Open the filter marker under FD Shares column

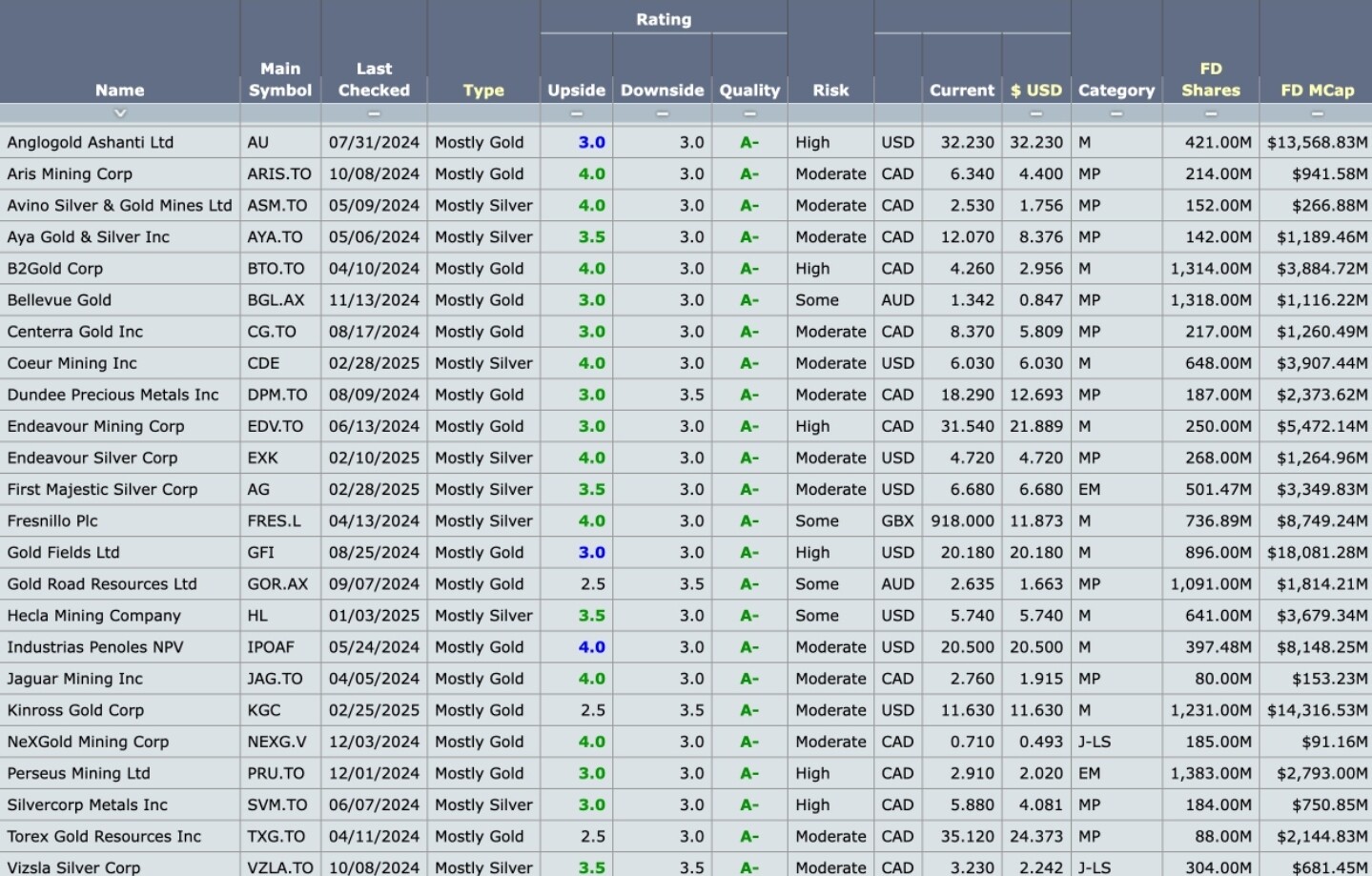click(x=1210, y=113)
